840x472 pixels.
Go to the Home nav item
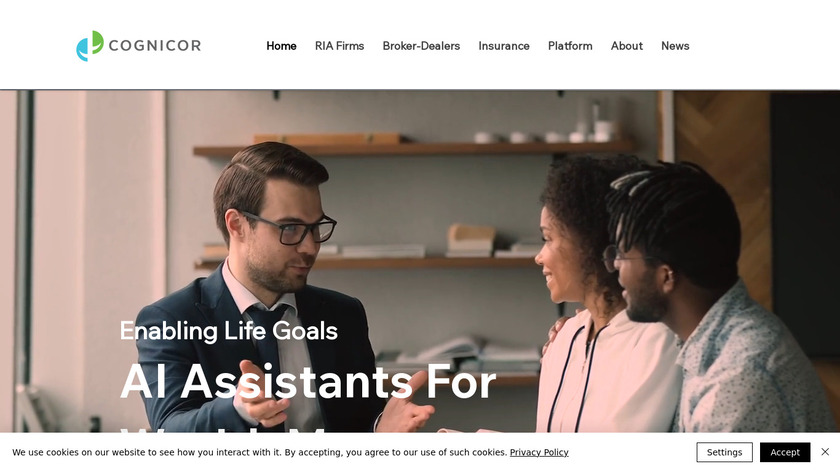pos(281,46)
